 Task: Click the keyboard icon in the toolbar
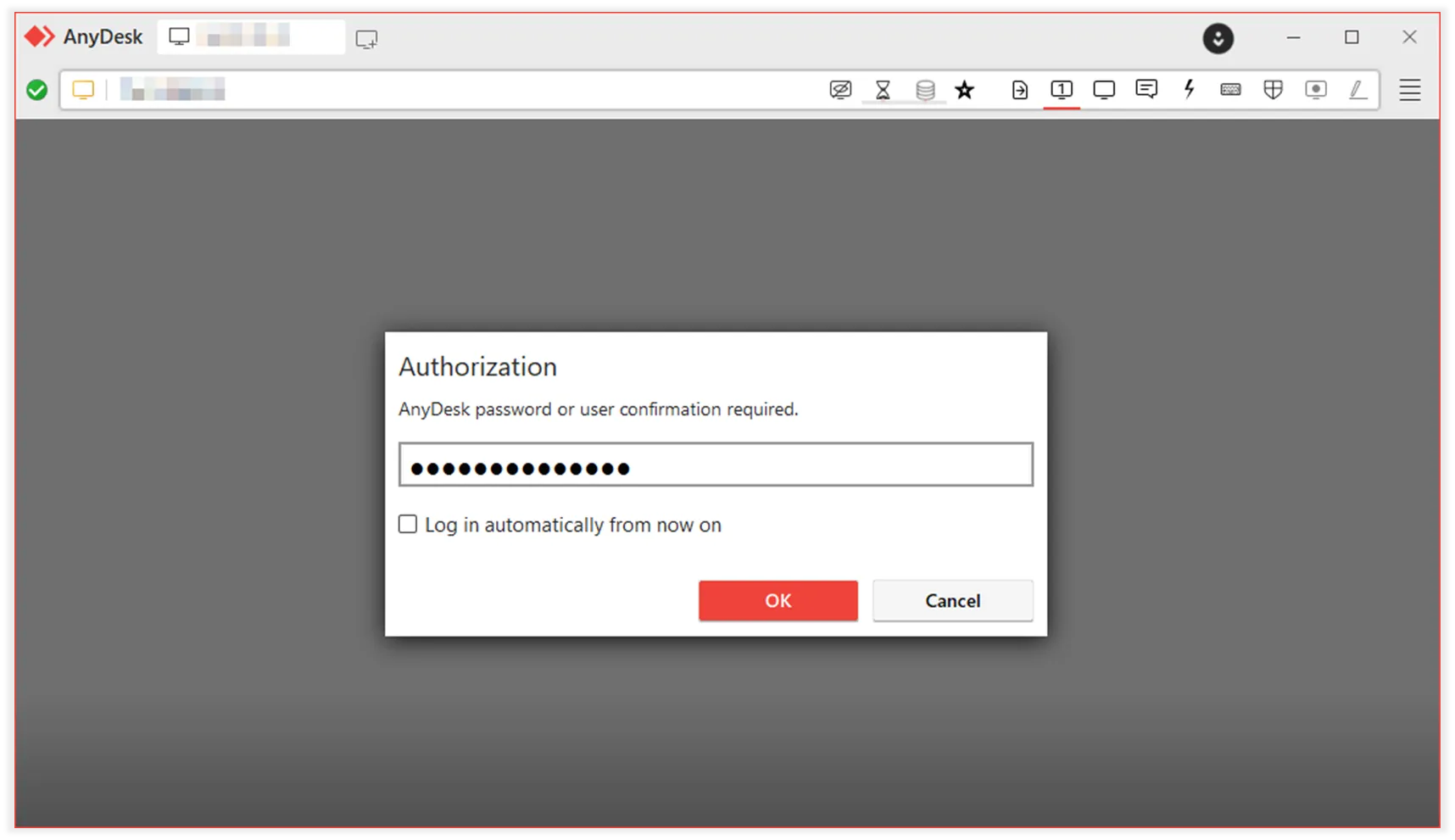coord(1230,90)
